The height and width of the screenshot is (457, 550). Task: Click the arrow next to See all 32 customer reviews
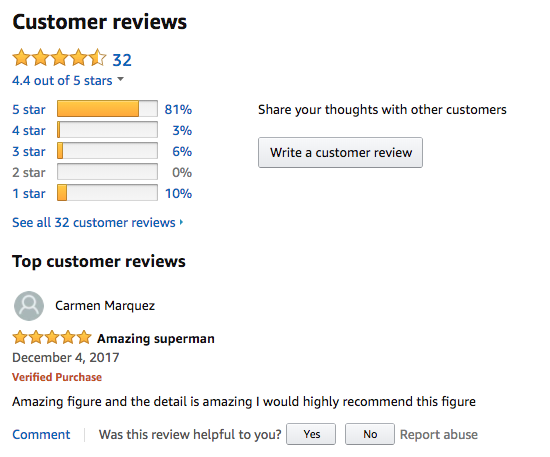pos(181,222)
